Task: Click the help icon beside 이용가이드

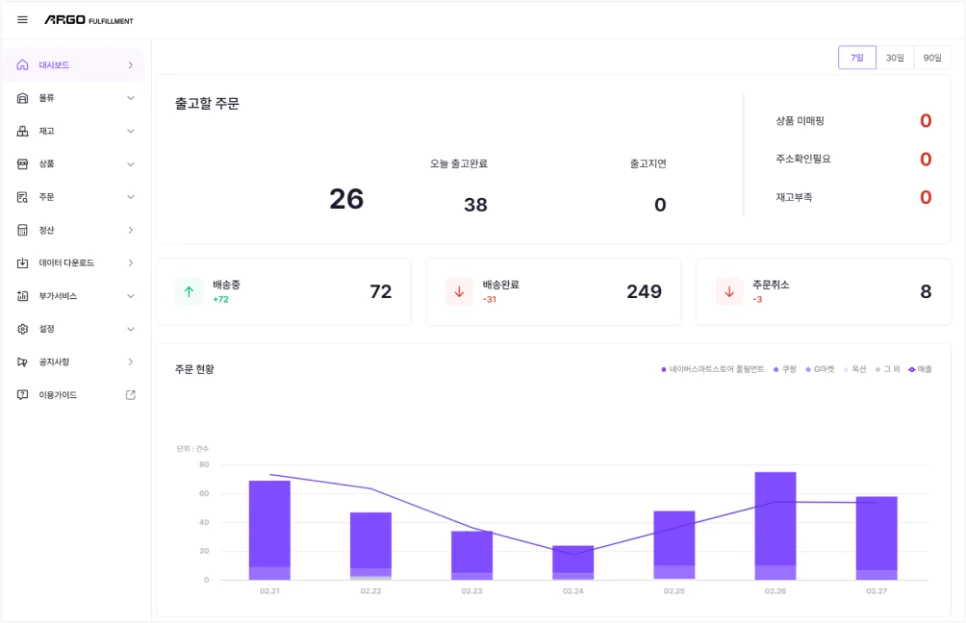Action: (x=22, y=395)
